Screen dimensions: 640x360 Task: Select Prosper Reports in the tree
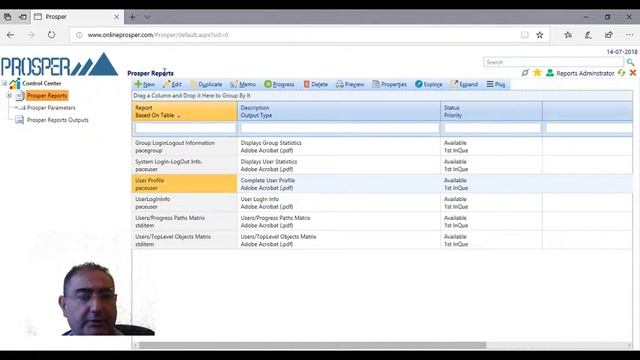point(47,96)
